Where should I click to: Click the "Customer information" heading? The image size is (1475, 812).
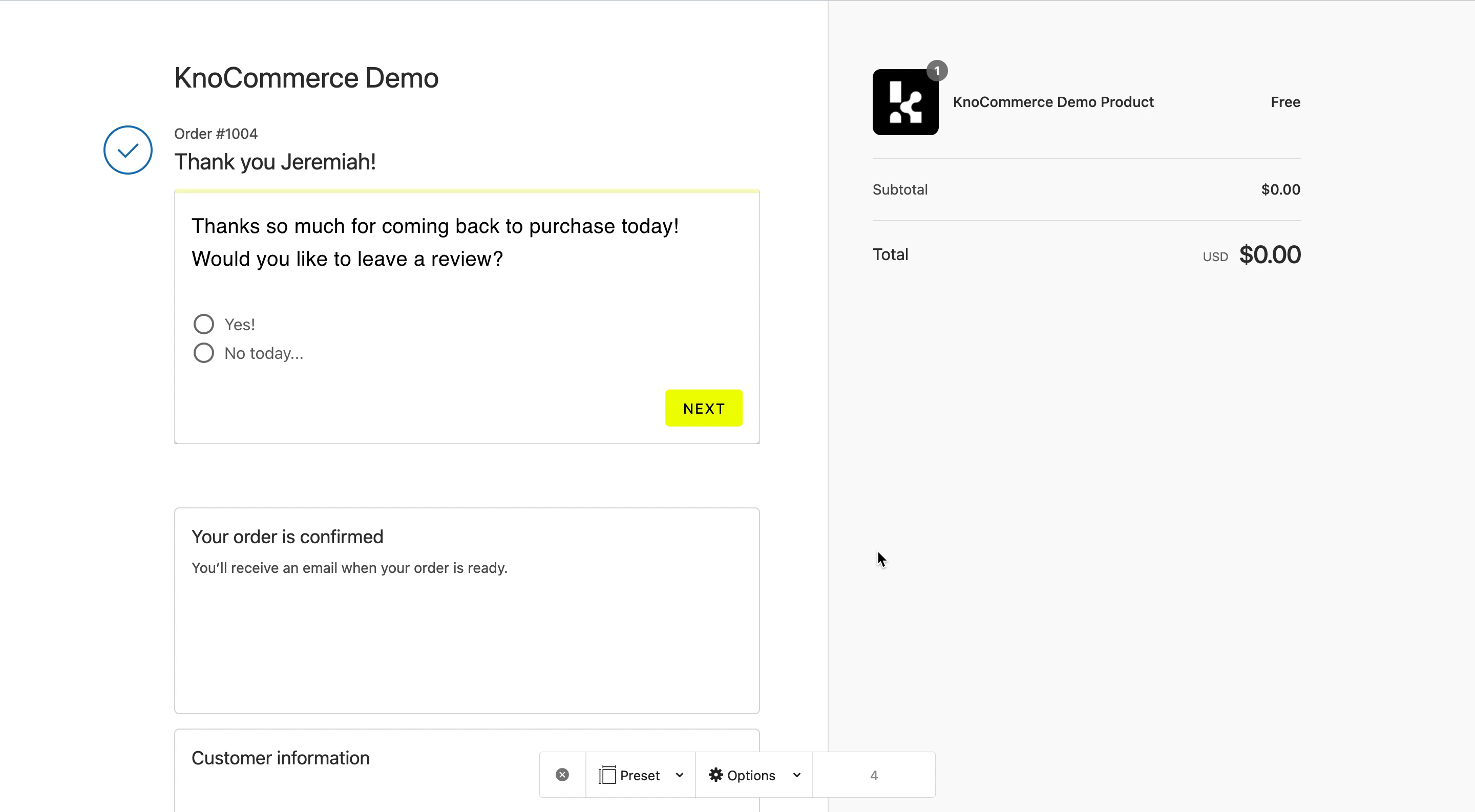click(281, 758)
